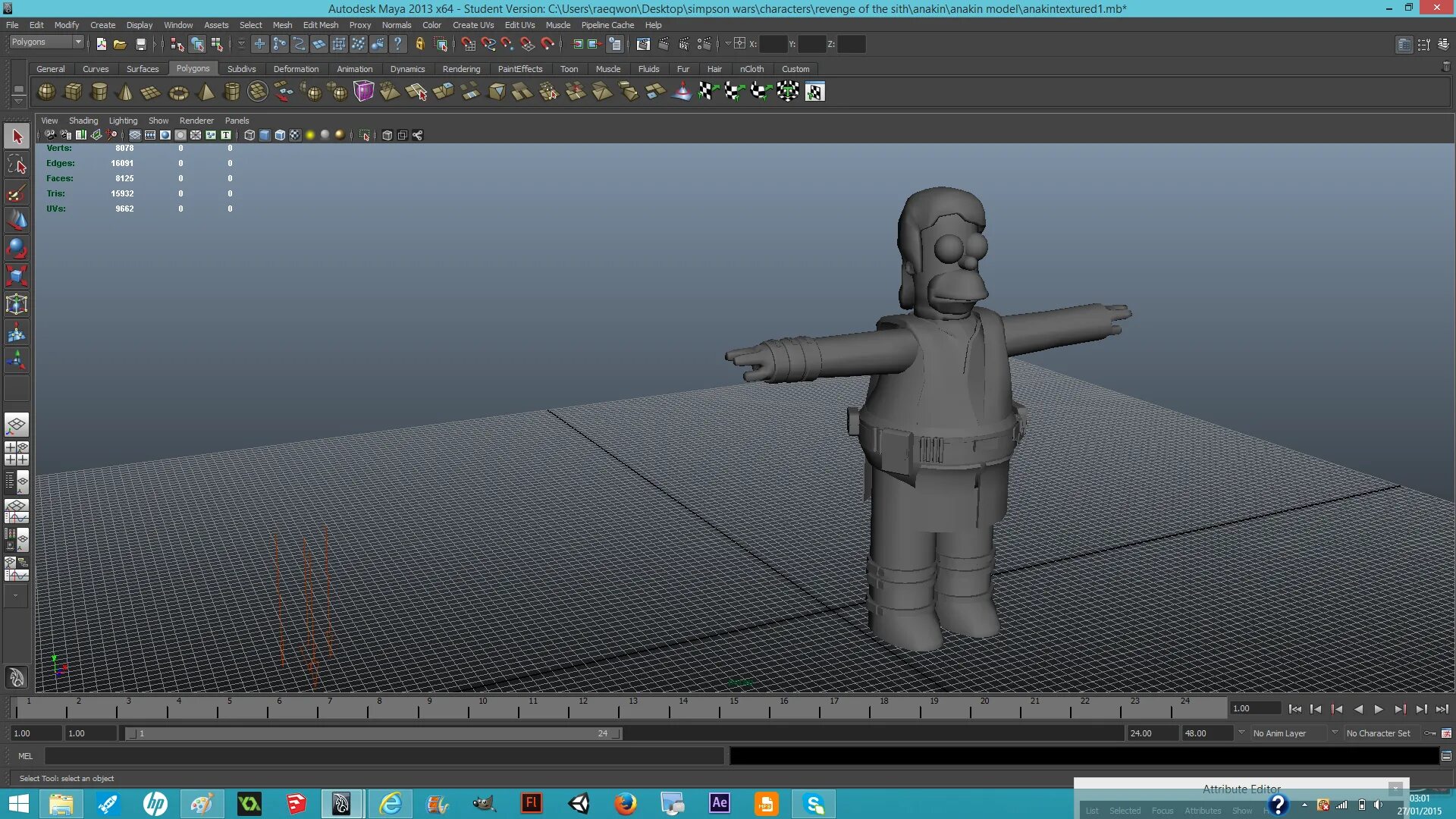
Task: Click the range slider bar
Action: [373, 733]
